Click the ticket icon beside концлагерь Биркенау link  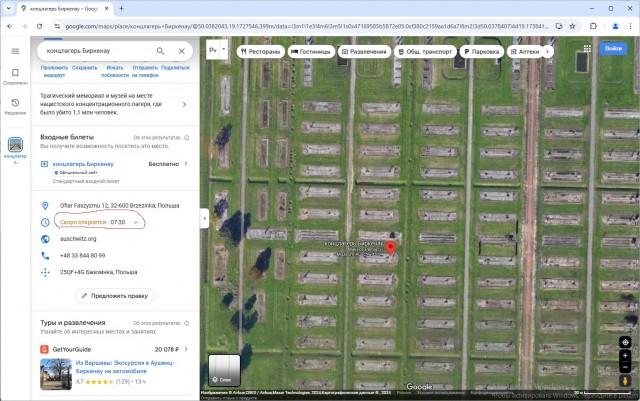44,164
